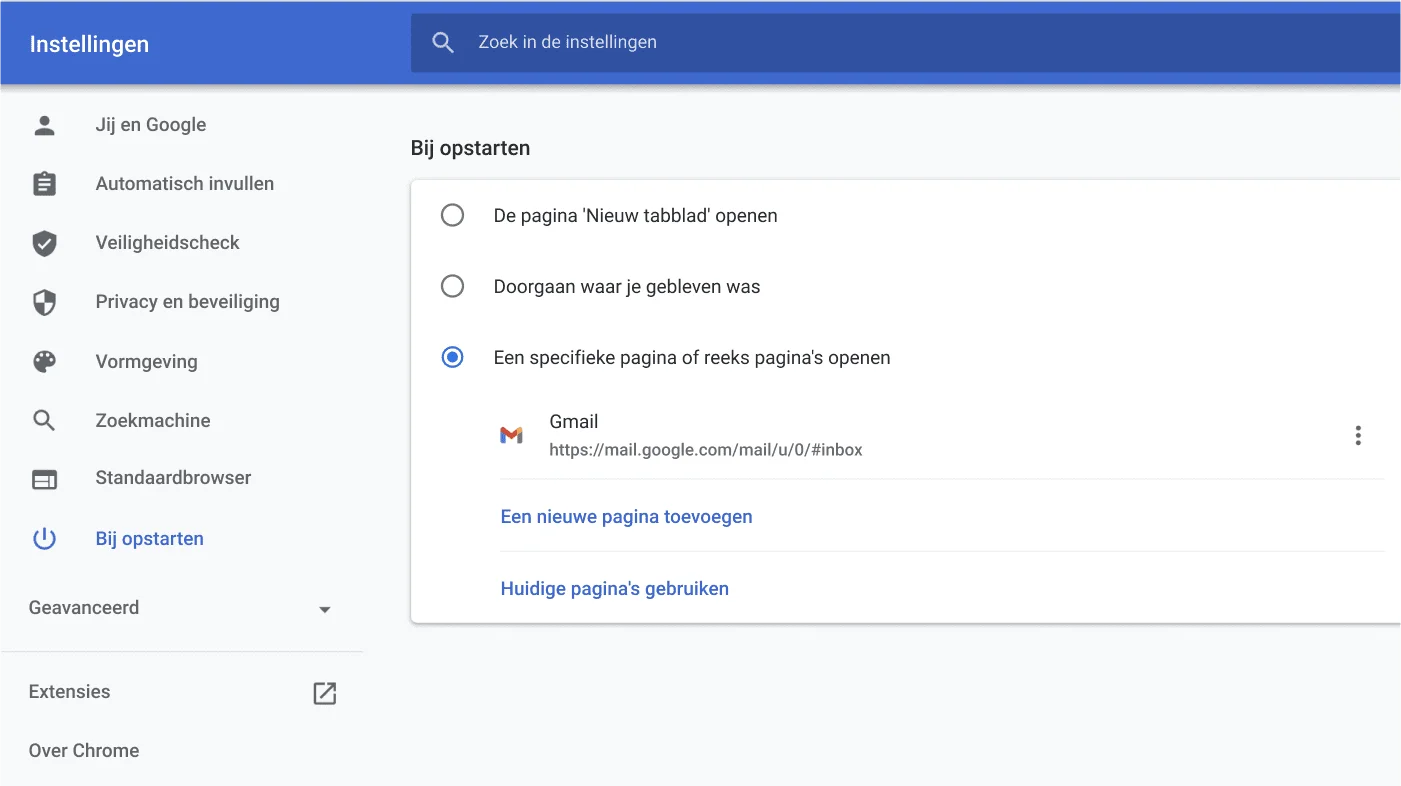Click the Bij opstarten power icon

point(44,538)
